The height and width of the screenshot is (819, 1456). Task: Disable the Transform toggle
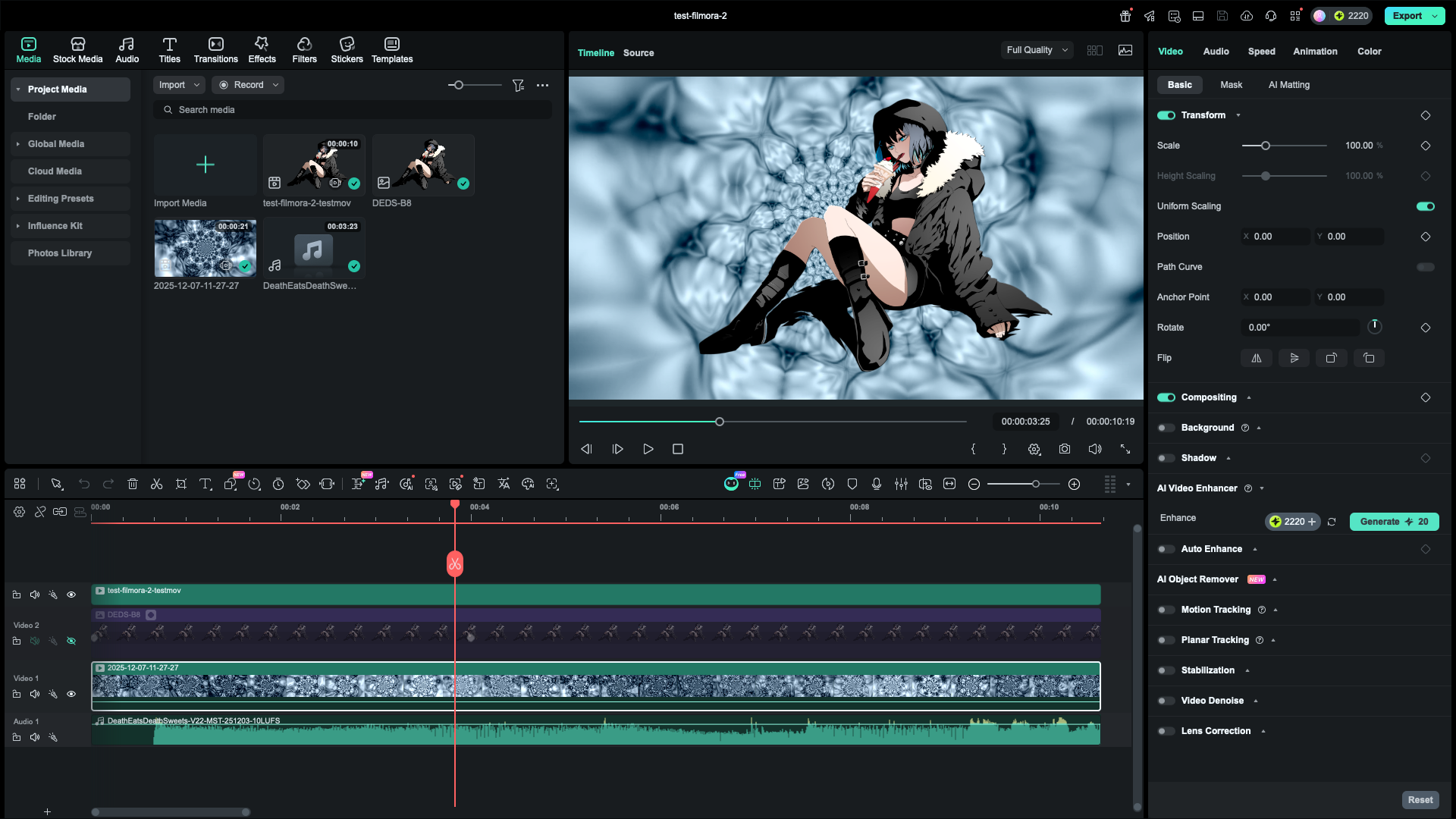1166,115
